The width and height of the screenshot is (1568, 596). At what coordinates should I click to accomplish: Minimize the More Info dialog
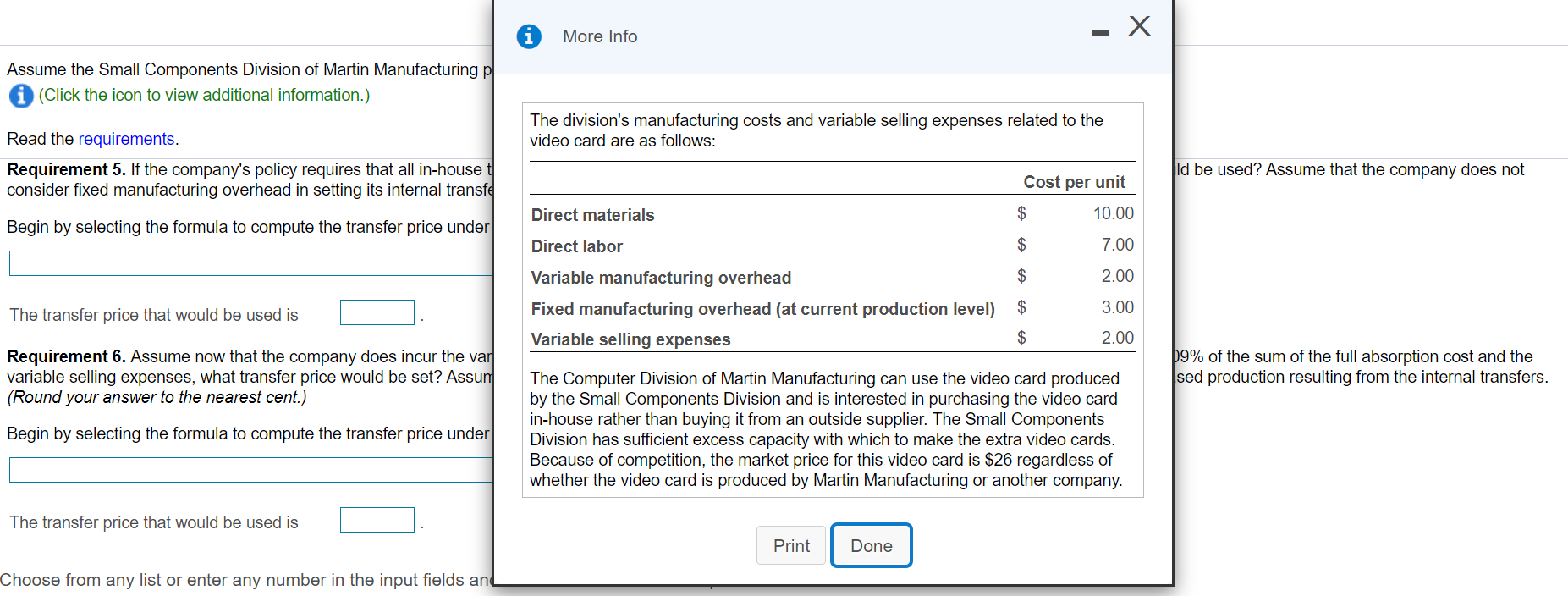(1100, 33)
